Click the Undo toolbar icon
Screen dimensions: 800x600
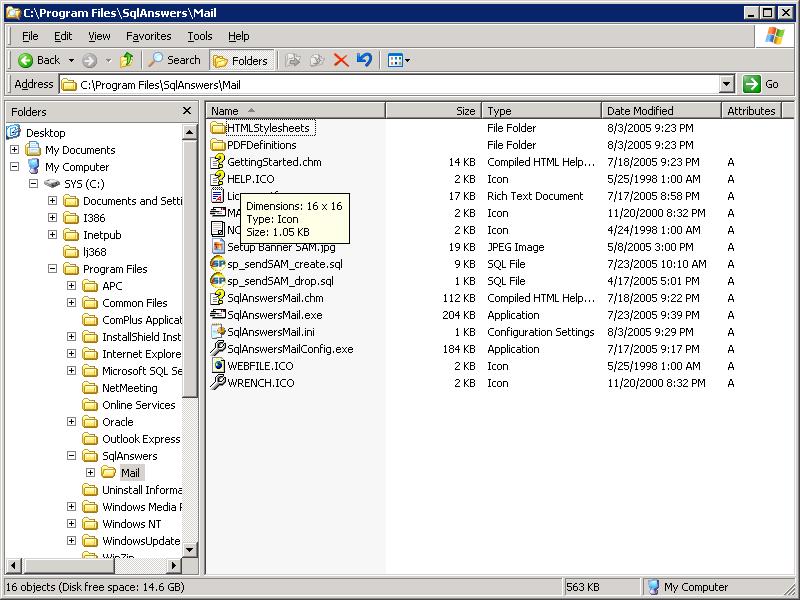(364, 60)
